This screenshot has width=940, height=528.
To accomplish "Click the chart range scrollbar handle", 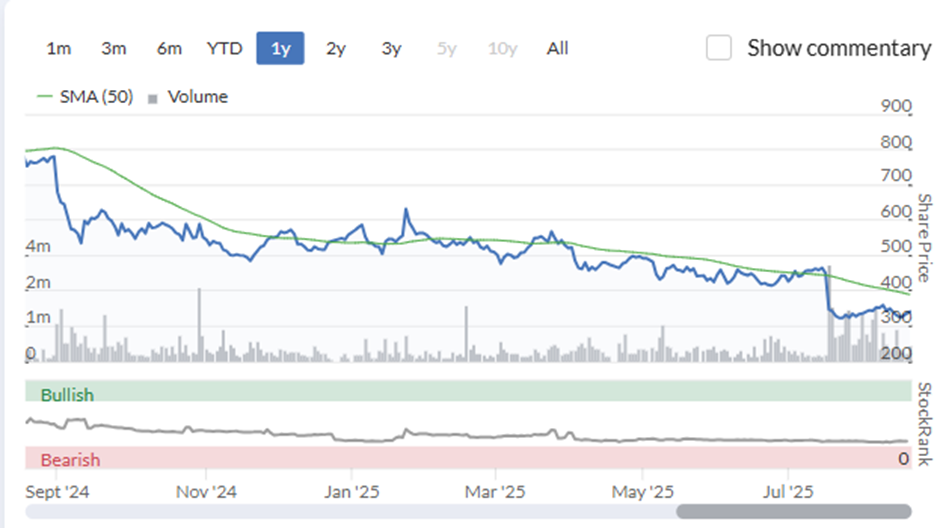I will [x=794, y=511].
